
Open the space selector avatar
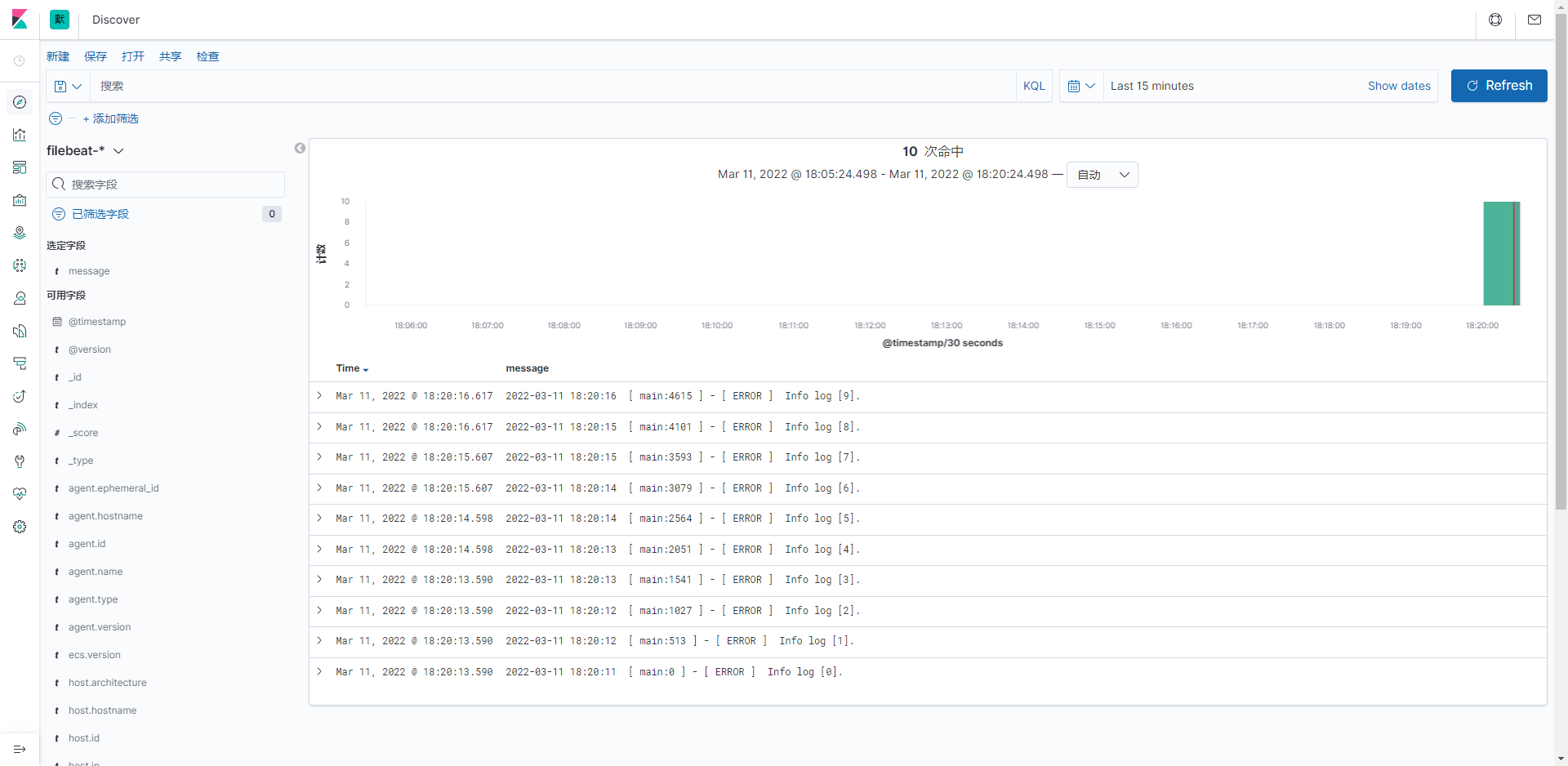(60, 20)
